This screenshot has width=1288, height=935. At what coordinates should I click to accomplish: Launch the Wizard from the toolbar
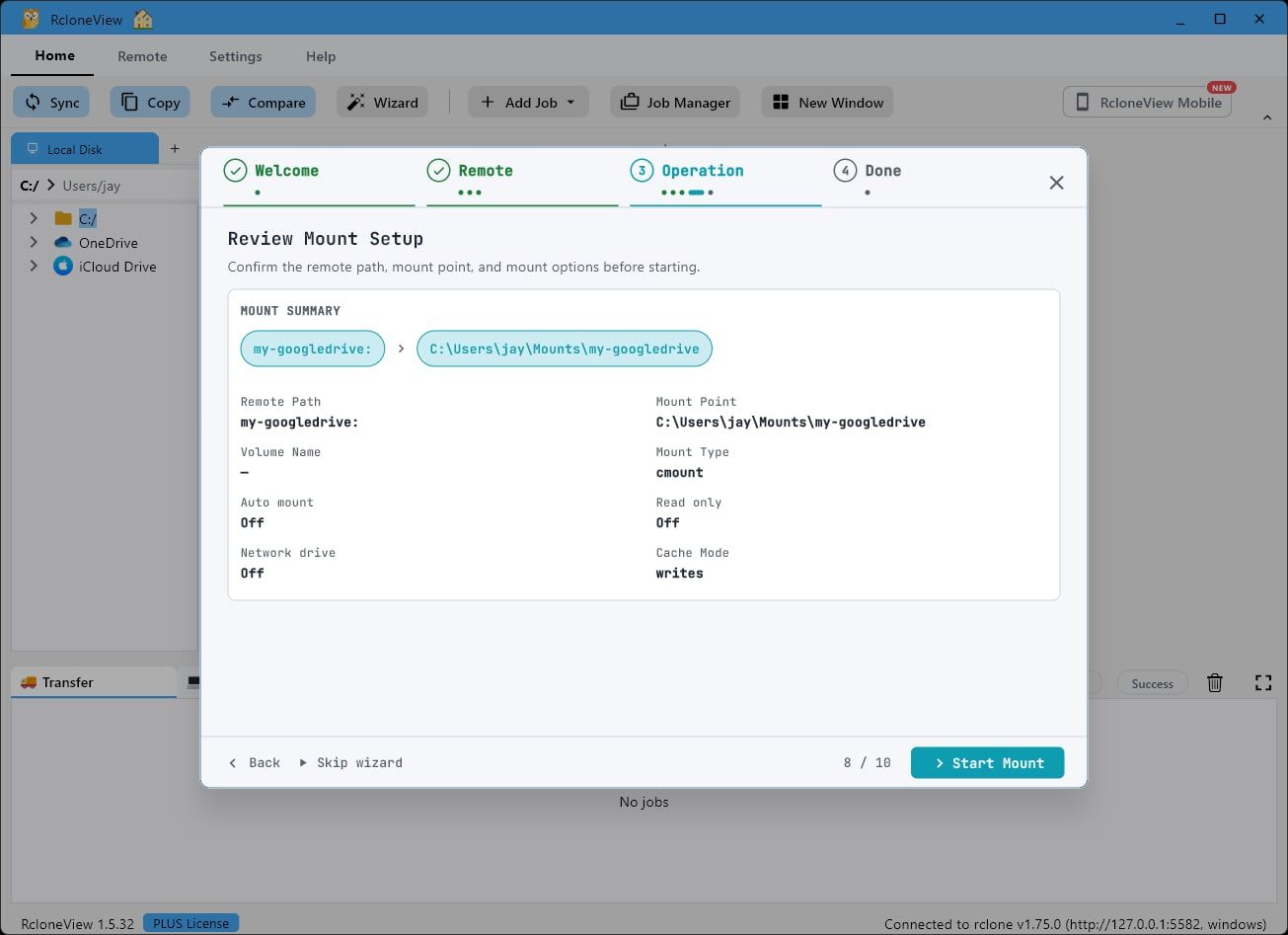coord(382,102)
